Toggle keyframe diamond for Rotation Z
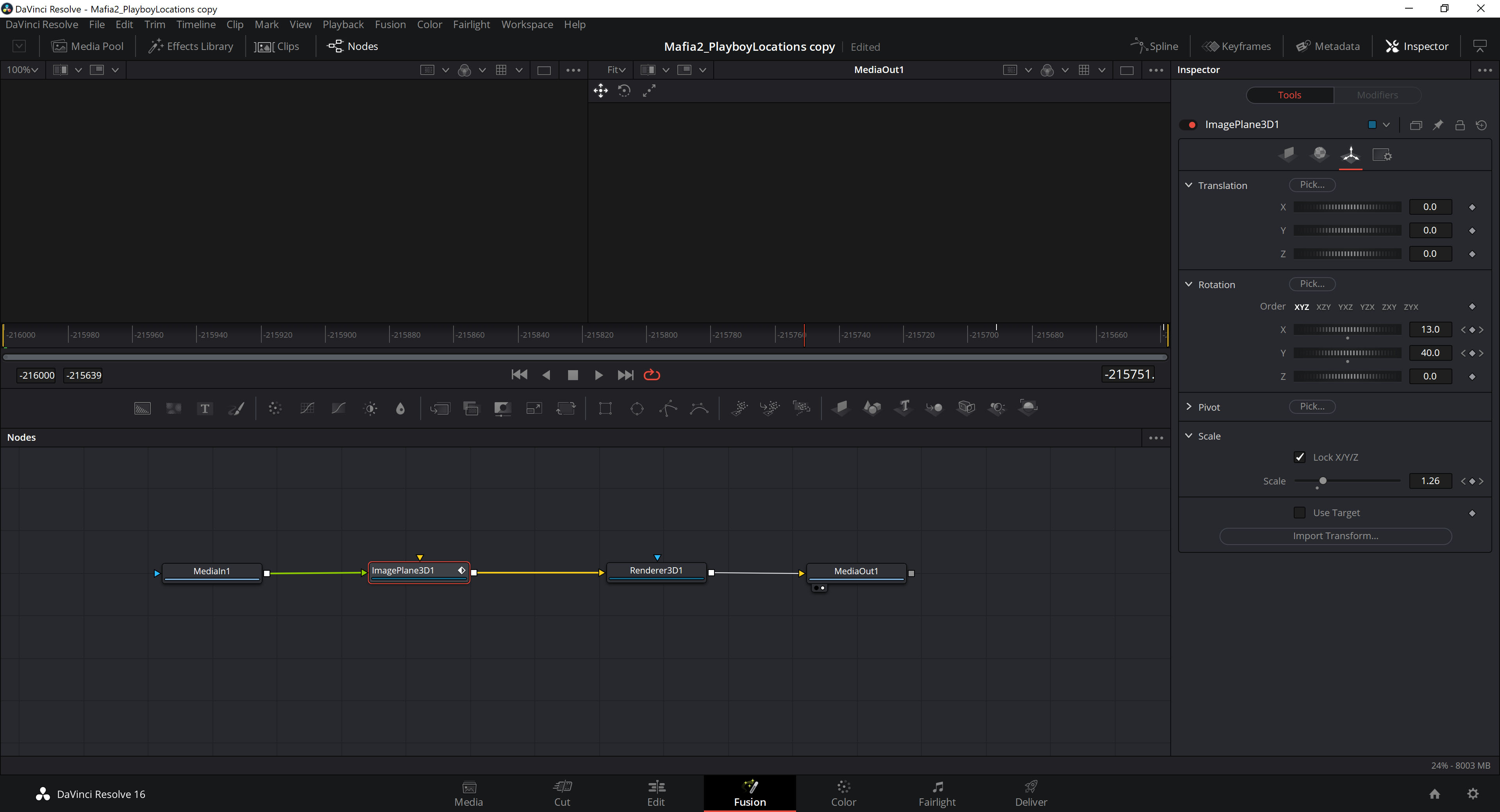Viewport: 1500px width, 812px height. (x=1472, y=377)
